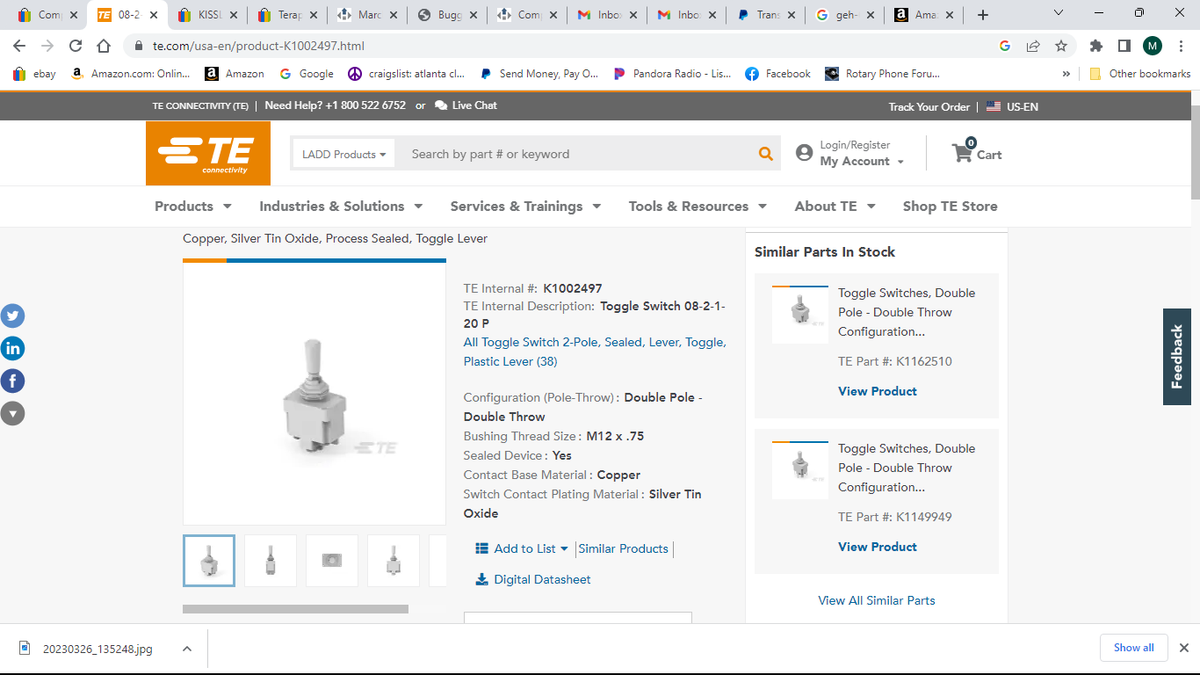Click the TE connectivity logo
Image resolution: width=1200 pixels, height=675 pixels.
click(x=208, y=153)
